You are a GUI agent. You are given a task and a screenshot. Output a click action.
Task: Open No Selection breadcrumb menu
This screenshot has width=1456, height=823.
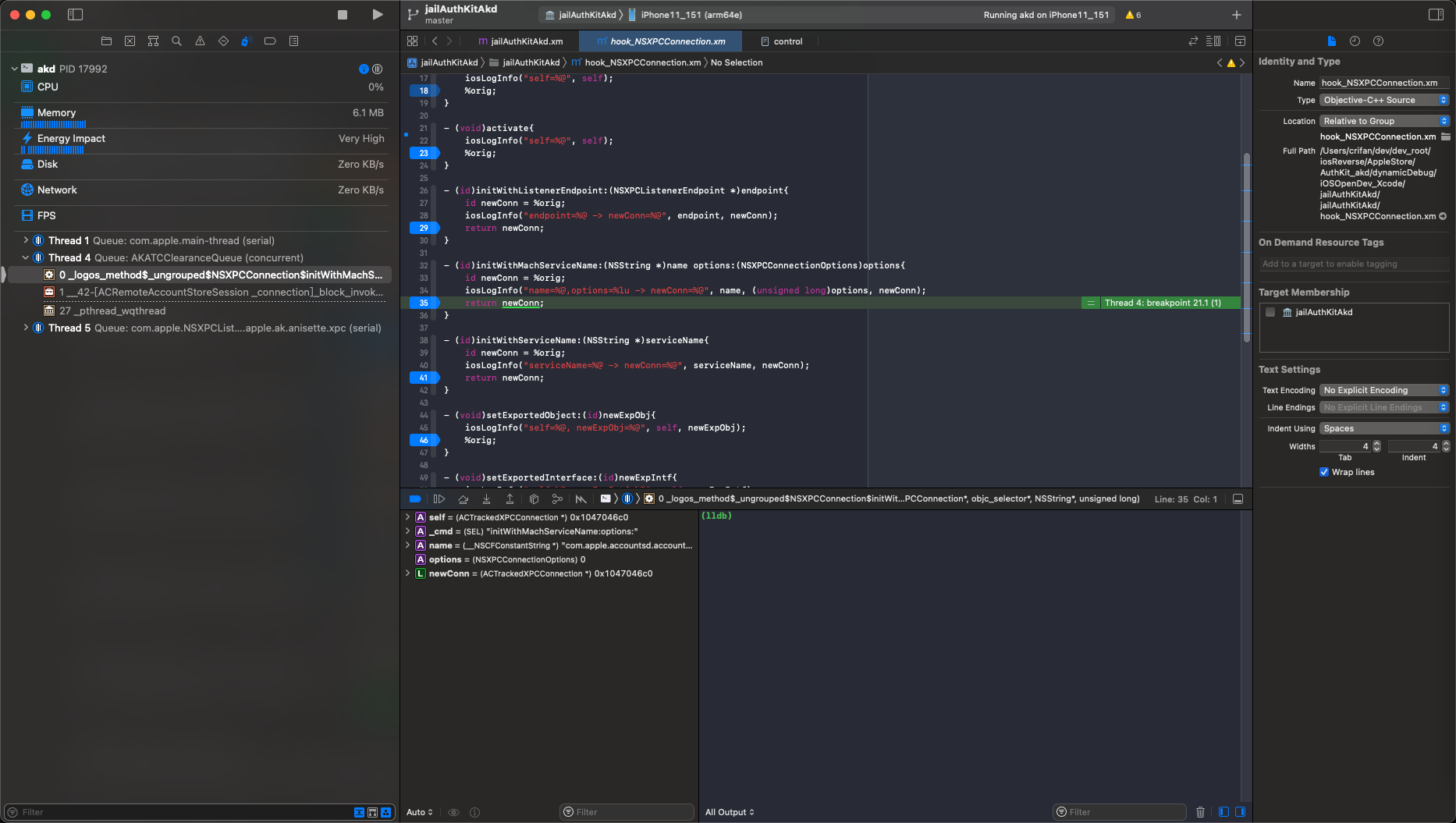pos(737,62)
